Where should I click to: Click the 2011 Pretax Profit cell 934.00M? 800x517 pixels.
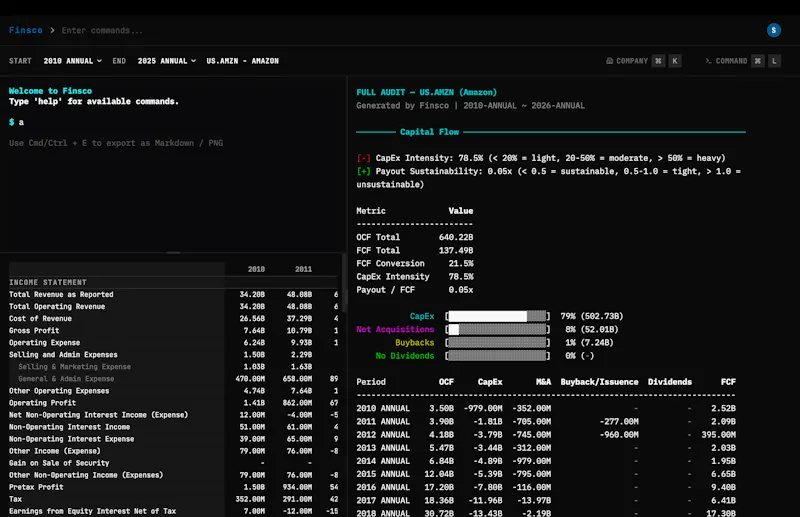tap(297, 487)
